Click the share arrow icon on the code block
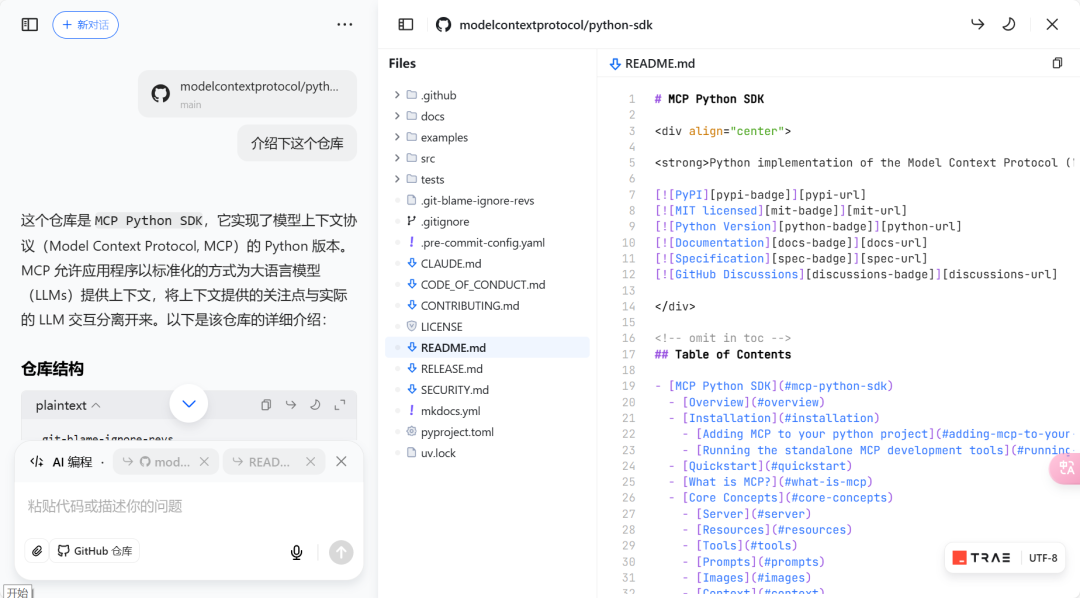This screenshot has width=1080, height=598. tap(291, 405)
